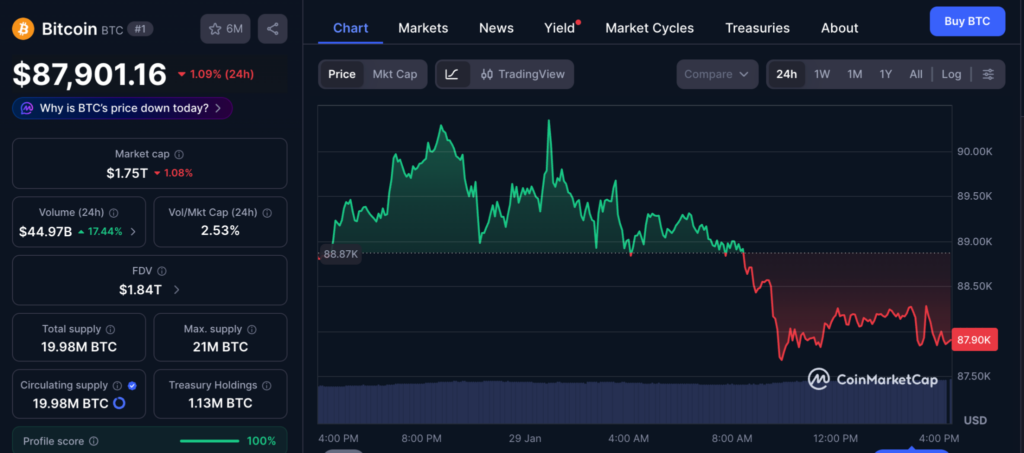This screenshot has height=453, width=1024.
Task: Click the Market cap info icon
Action: pyautogui.click(x=179, y=154)
